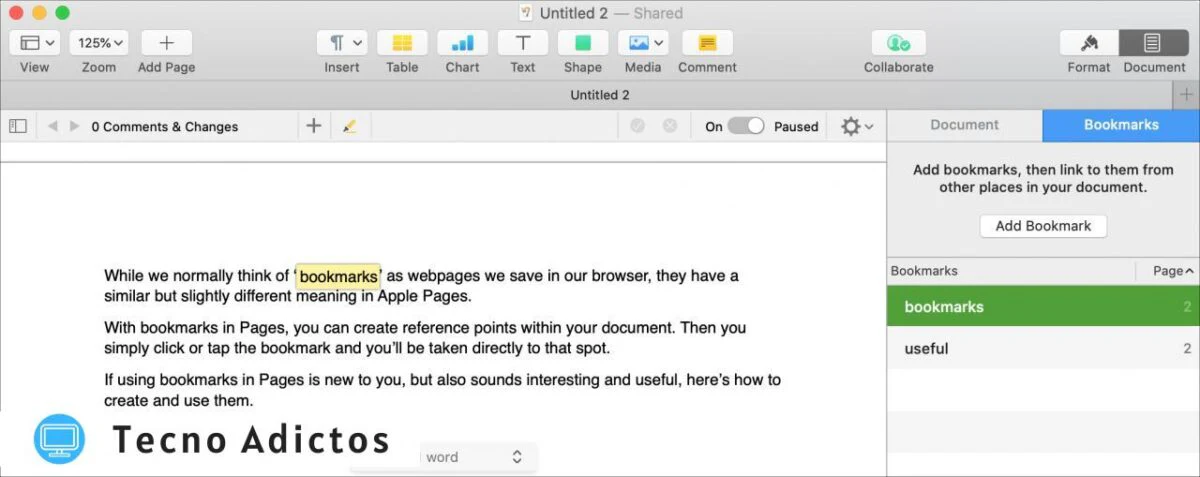Screen dimensions: 1200x477
Task: Click the highlighted word bookmarks in document
Action: click(x=338, y=276)
